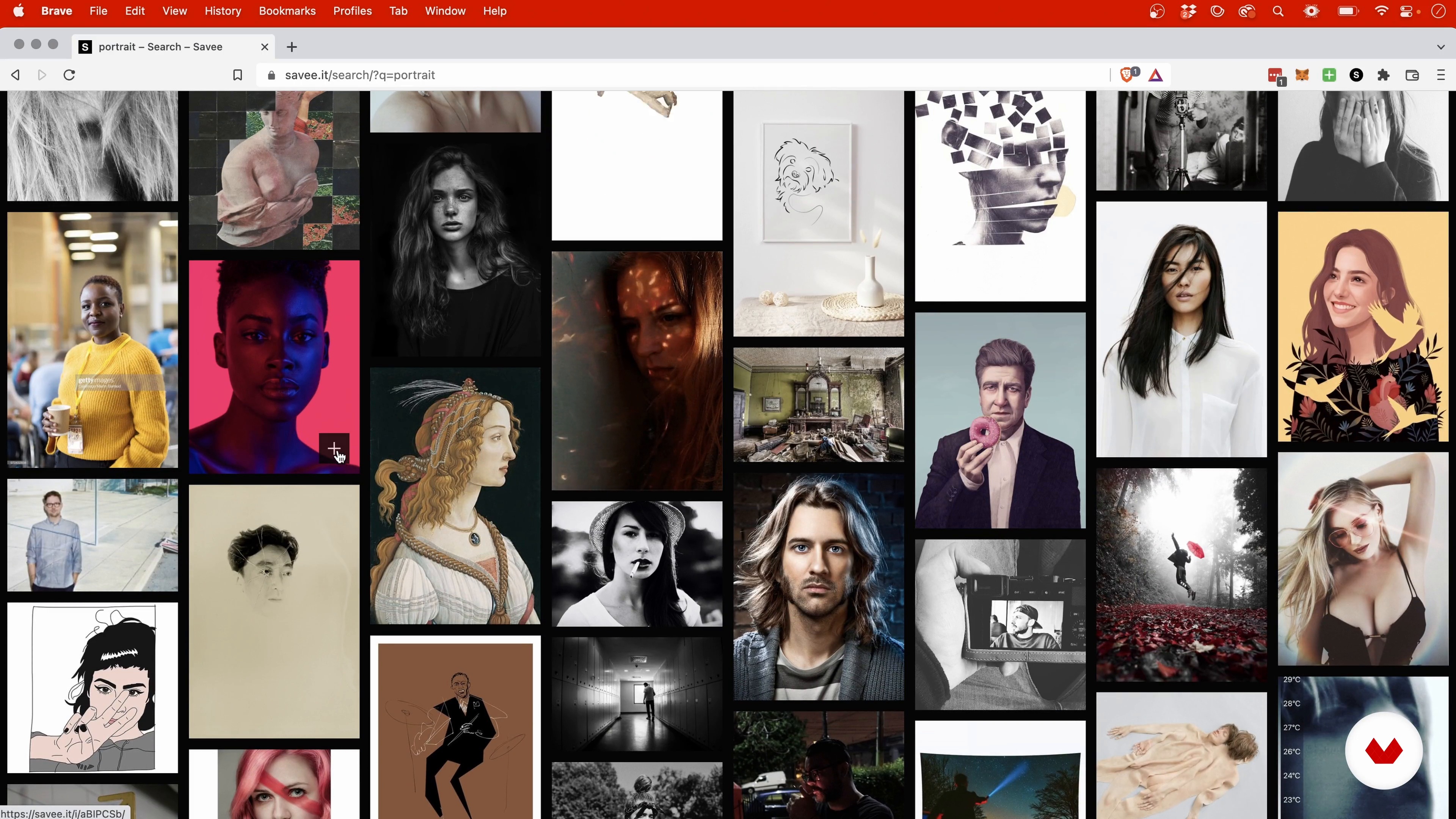This screenshot has width=1456, height=819.
Task: Select the portrait – Search – Savee tab
Action: (x=173, y=47)
